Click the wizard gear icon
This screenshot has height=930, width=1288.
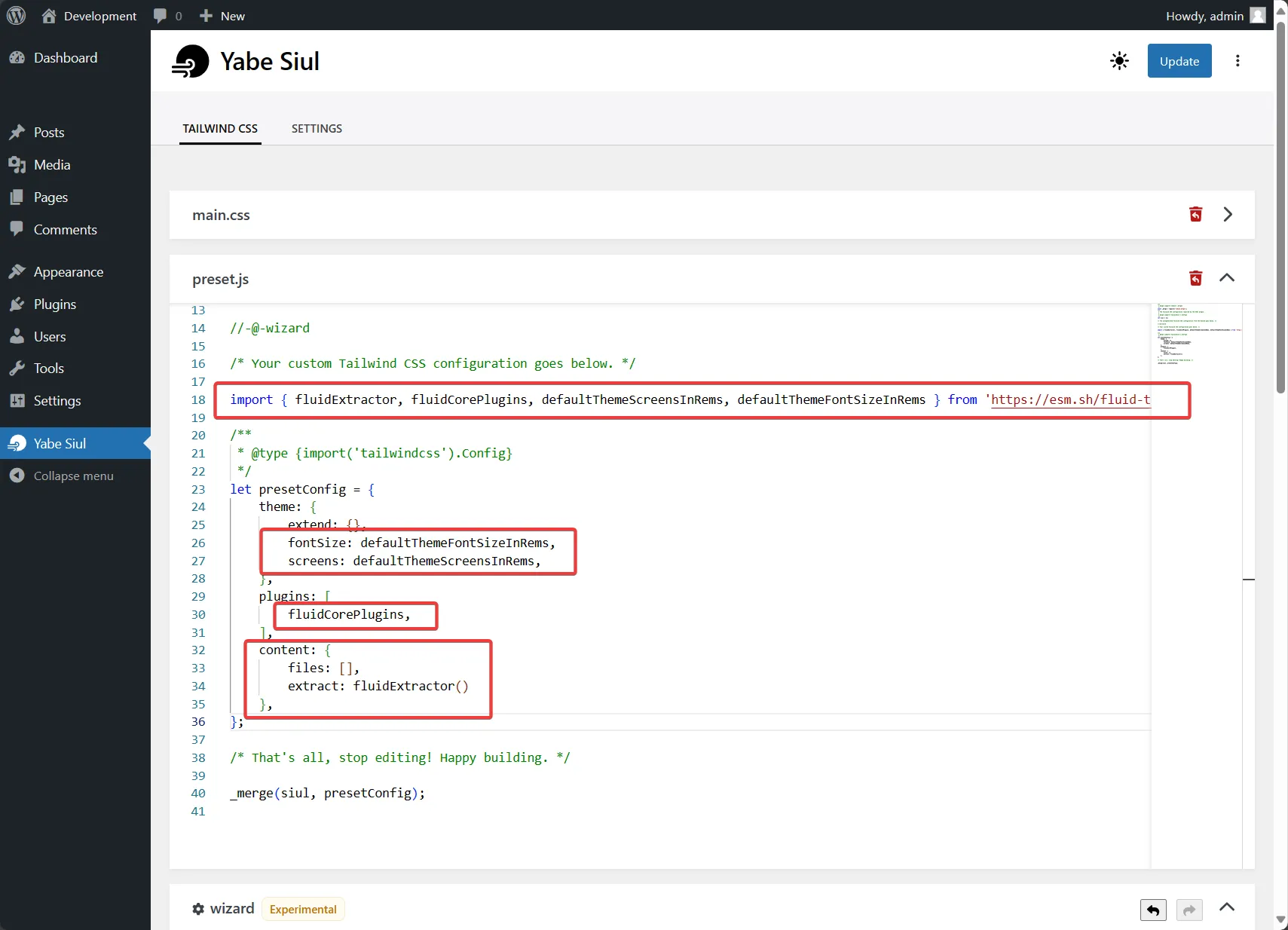[x=198, y=909]
